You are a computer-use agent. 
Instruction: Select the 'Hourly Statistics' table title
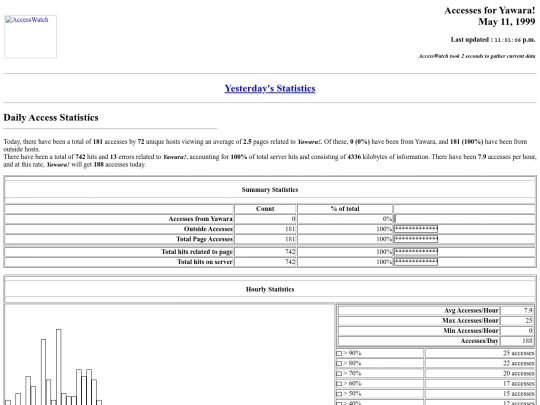coord(270,289)
